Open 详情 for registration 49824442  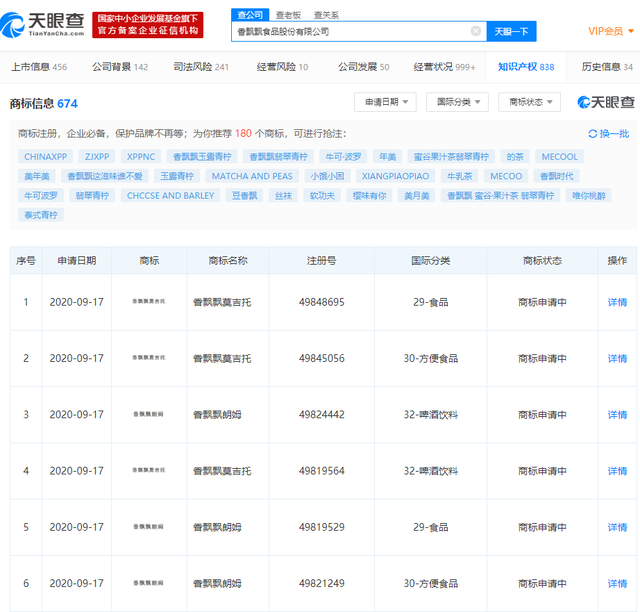(617, 415)
